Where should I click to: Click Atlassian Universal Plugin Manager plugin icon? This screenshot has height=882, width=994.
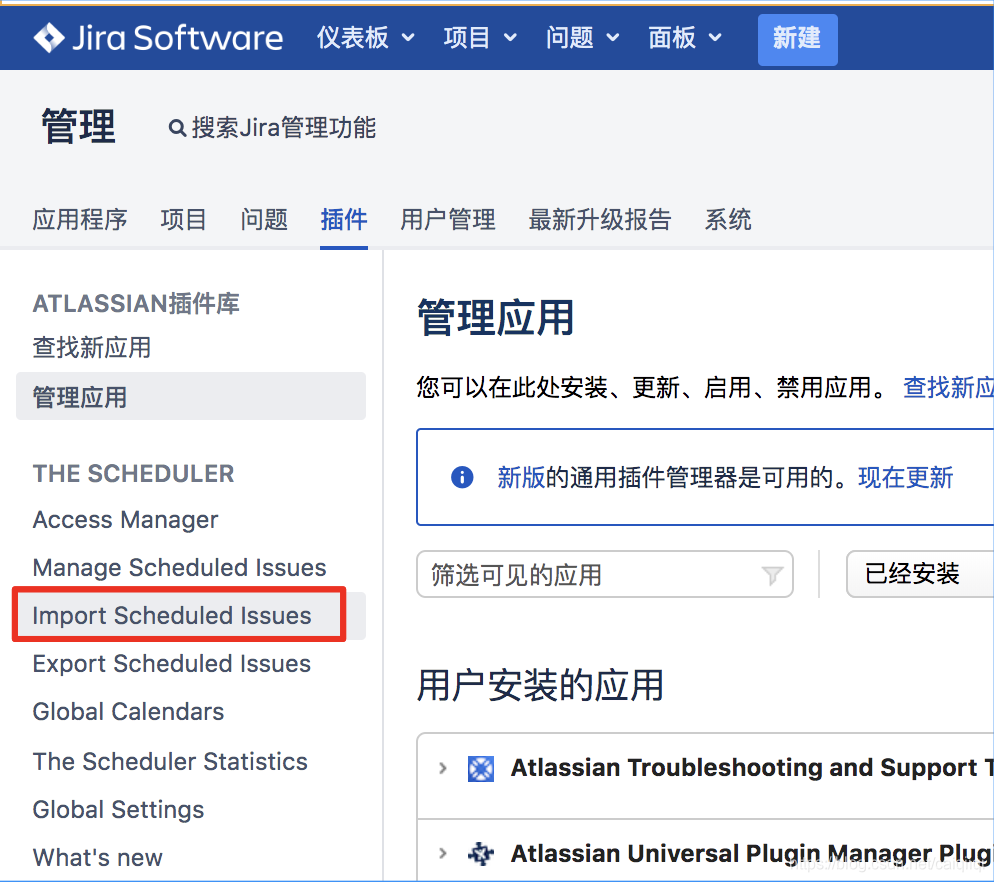(x=481, y=853)
